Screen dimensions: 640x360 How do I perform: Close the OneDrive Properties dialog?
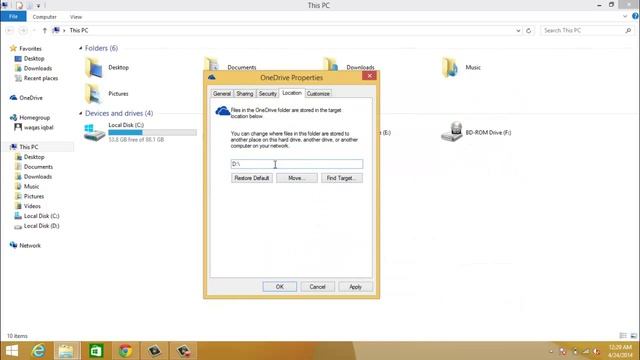pos(369,76)
